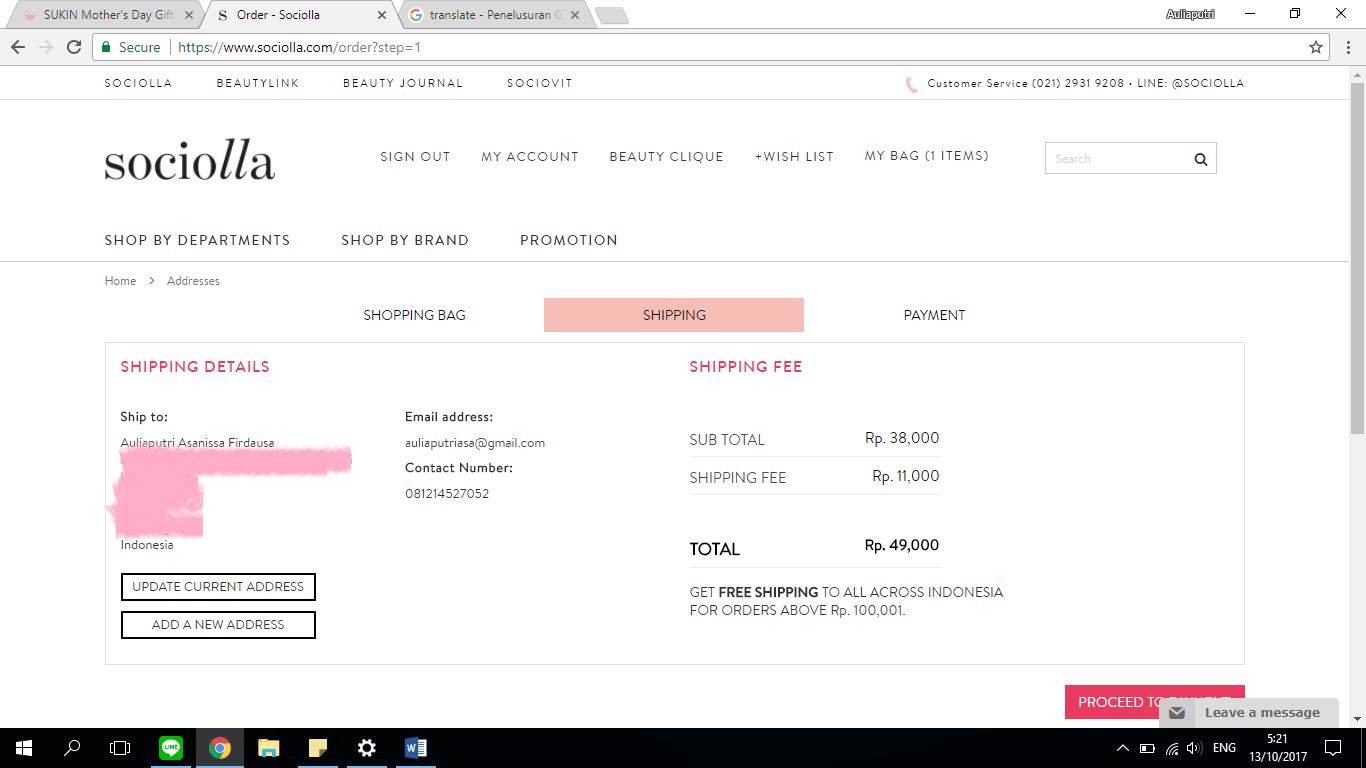This screenshot has width=1366, height=768.
Task: Open File Explorer from the taskbar
Action: click(268, 748)
